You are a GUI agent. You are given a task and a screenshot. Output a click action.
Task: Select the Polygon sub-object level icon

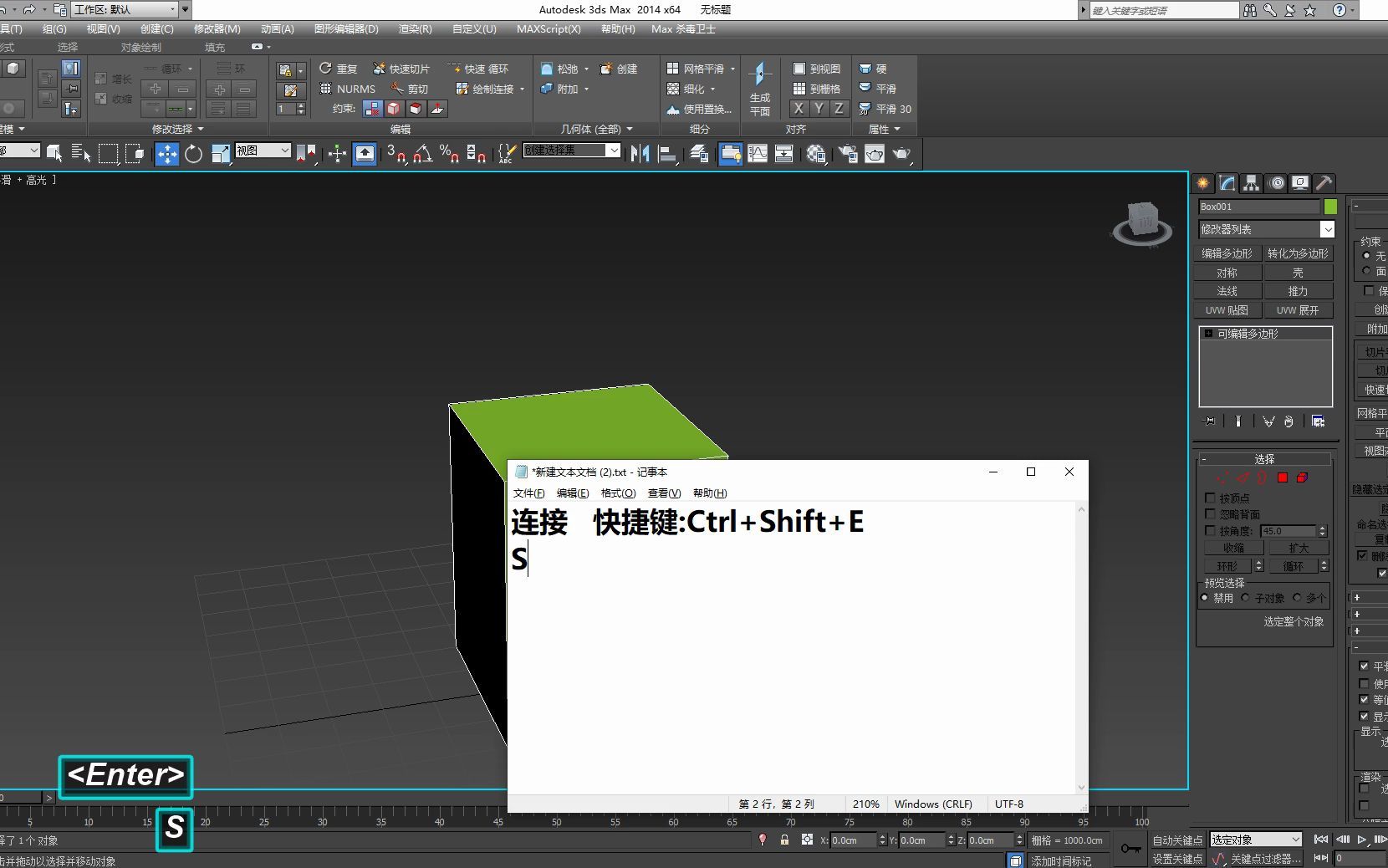pos(1283,477)
